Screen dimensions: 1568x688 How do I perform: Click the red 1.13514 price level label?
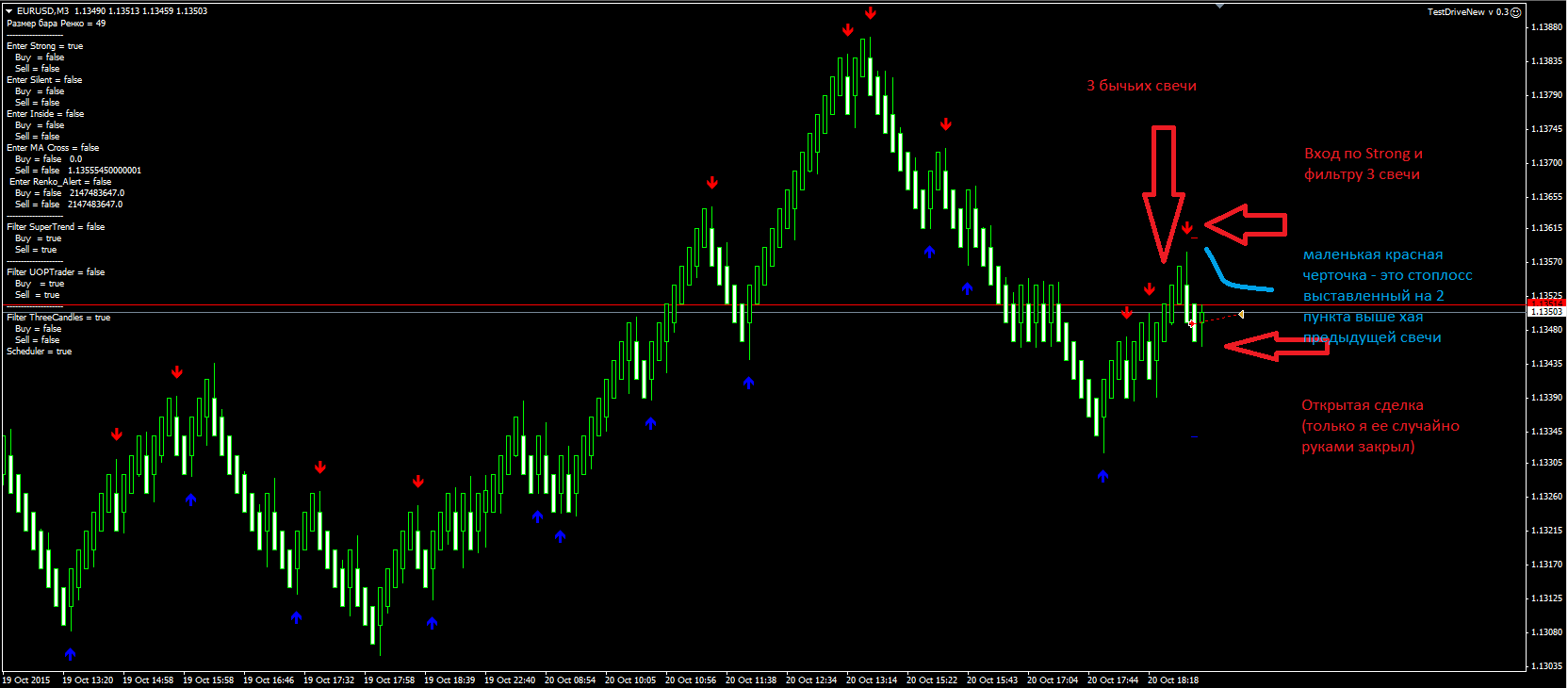1545,301
